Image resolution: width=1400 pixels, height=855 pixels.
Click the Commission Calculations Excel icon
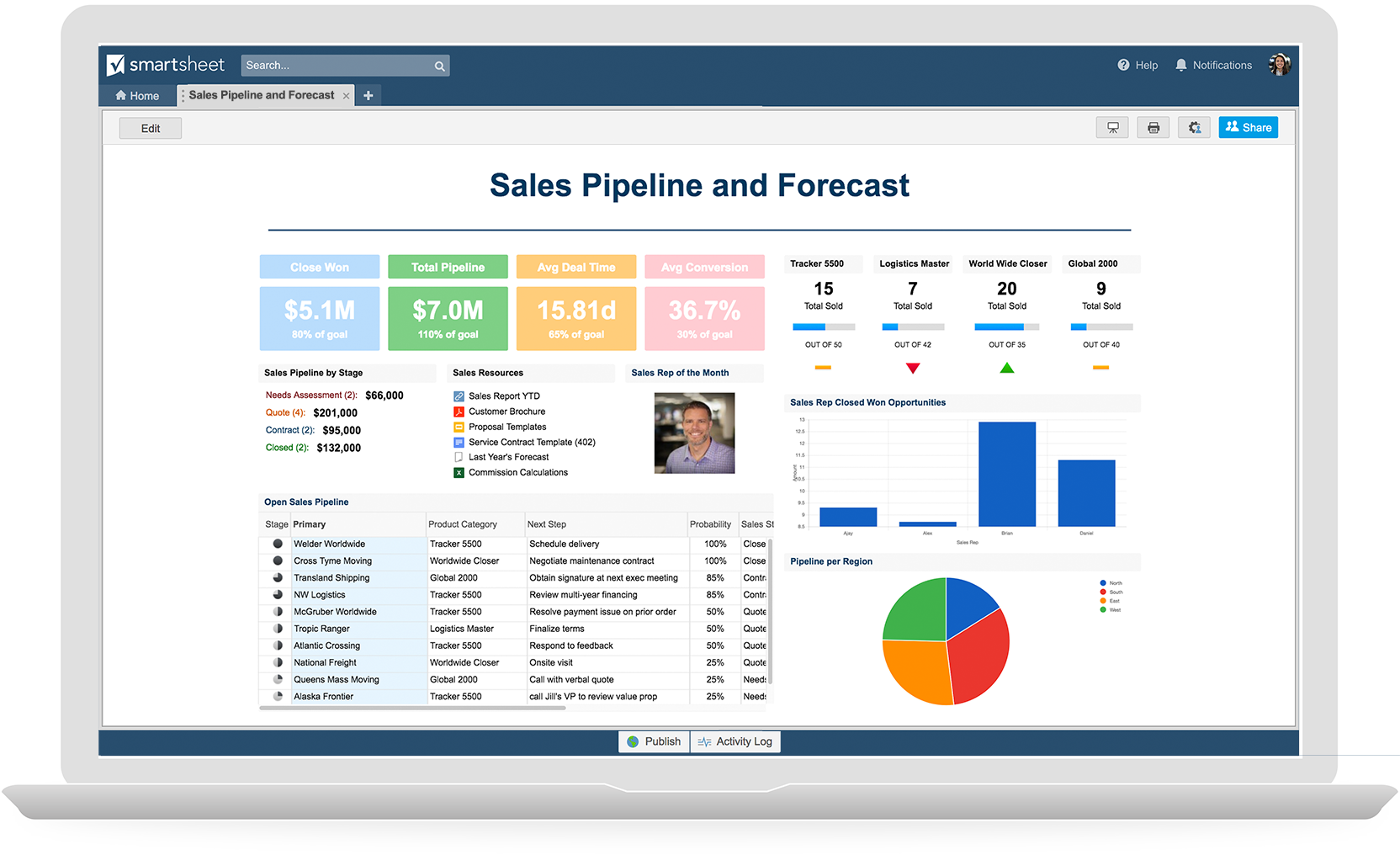point(459,472)
